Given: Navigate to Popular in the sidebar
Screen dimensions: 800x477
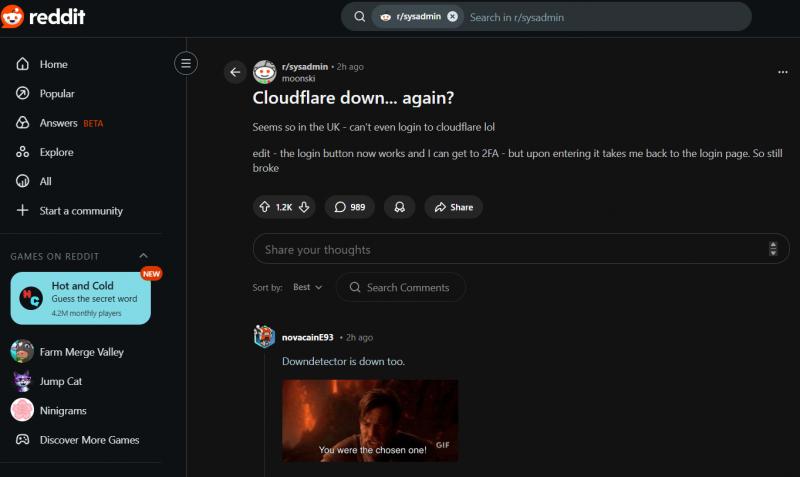Looking at the screenshot, I should click(x=57, y=93).
